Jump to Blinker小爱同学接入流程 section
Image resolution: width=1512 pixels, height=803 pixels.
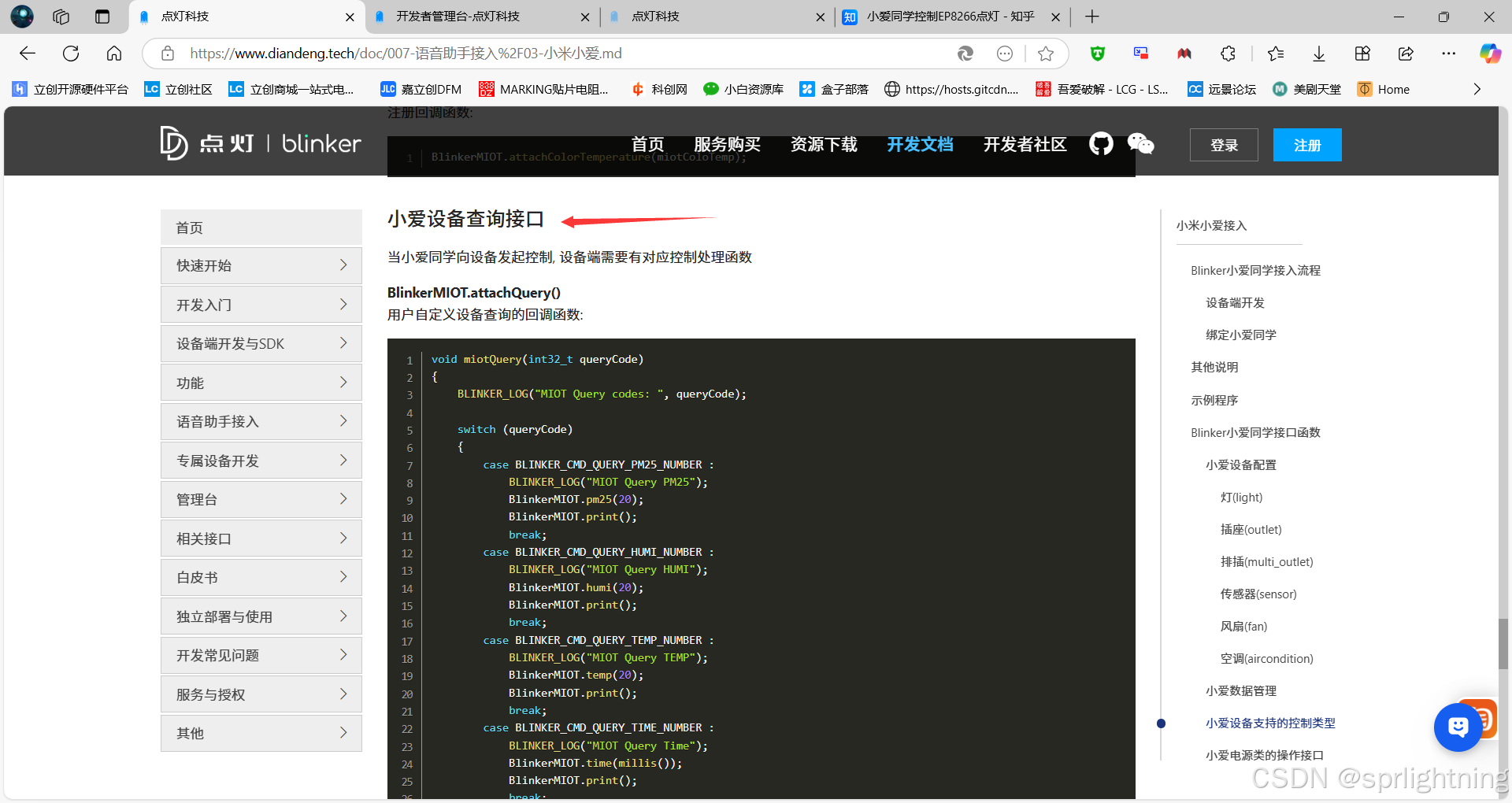pos(1255,270)
